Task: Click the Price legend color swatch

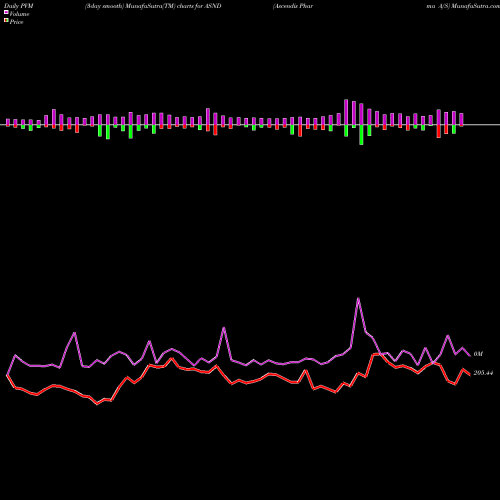Action: (6, 21)
